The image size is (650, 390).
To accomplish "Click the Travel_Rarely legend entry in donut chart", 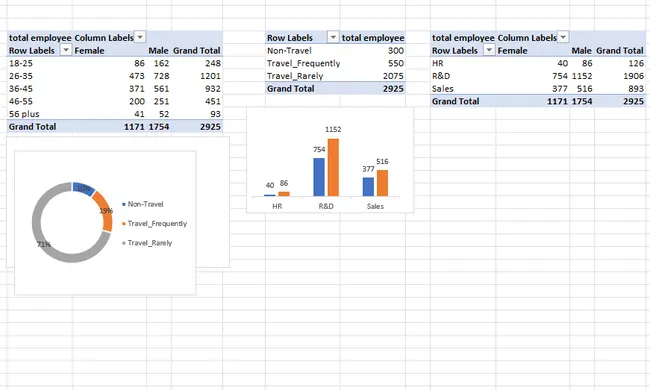I will (x=147, y=243).
